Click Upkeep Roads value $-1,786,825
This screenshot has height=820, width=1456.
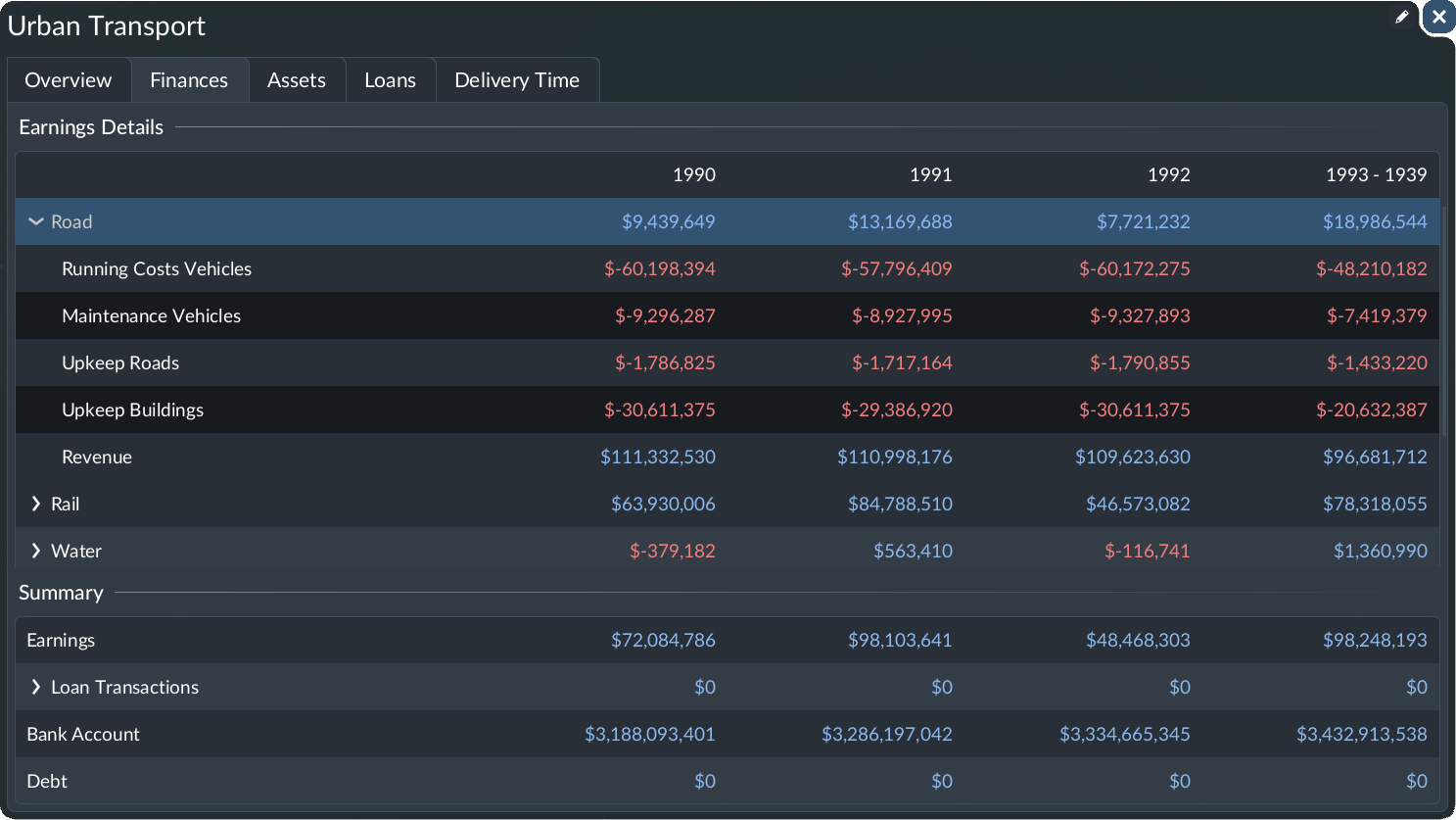[x=665, y=362]
